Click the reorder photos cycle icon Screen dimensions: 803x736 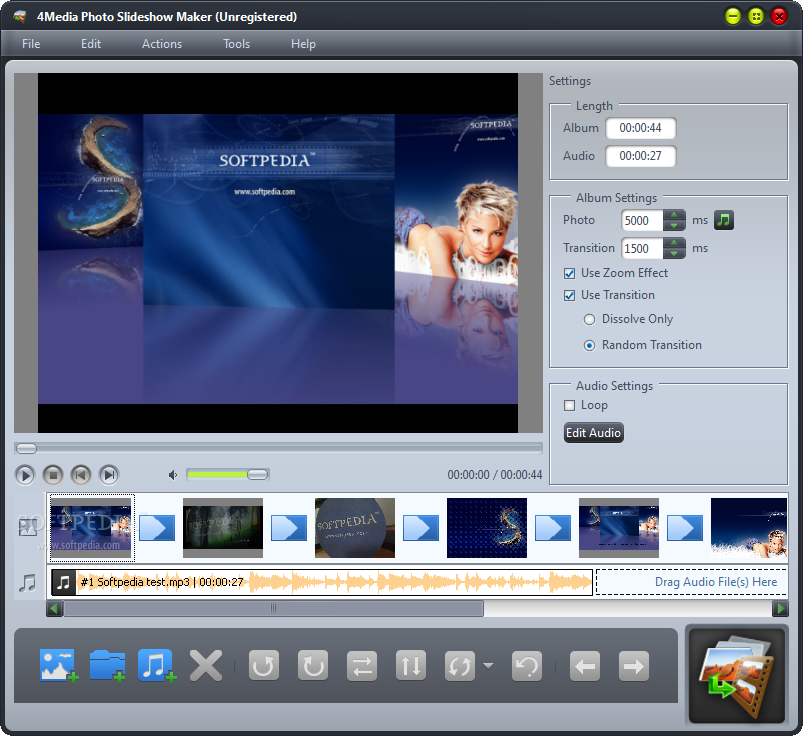(459, 666)
